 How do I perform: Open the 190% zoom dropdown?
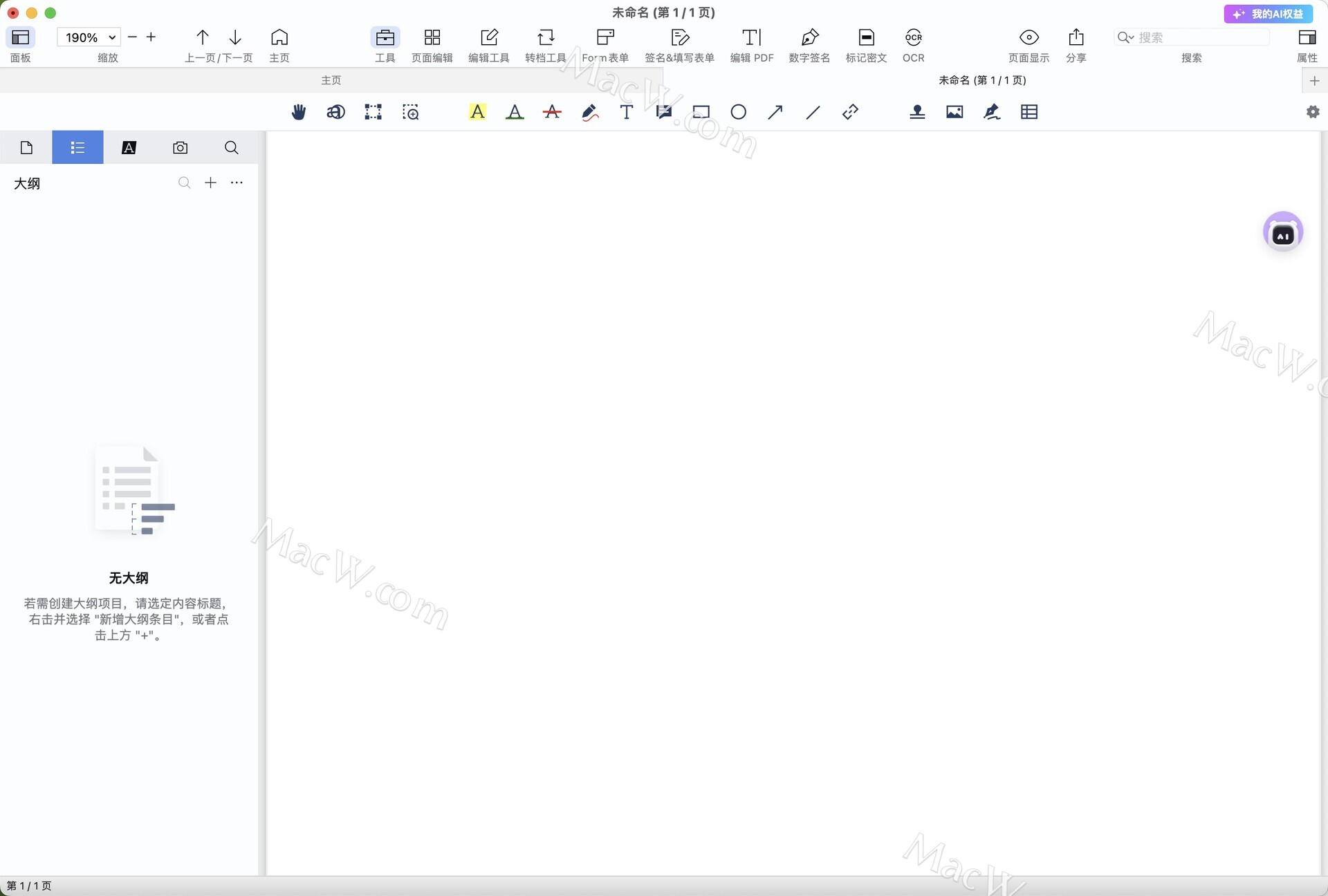point(89,37)
